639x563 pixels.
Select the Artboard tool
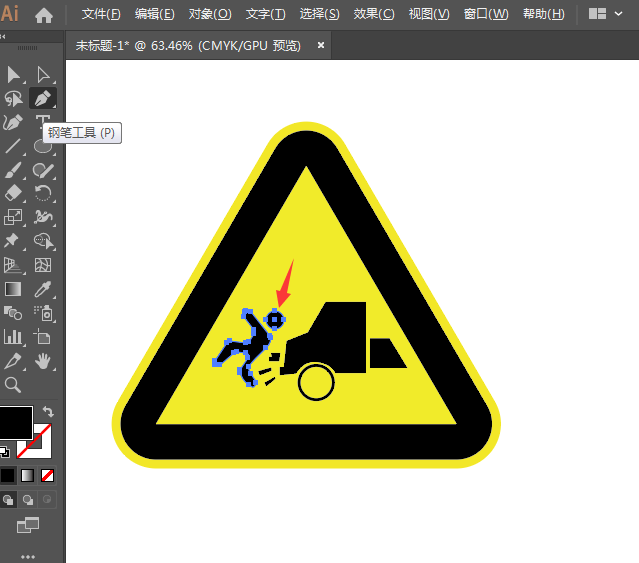[42, 337]
